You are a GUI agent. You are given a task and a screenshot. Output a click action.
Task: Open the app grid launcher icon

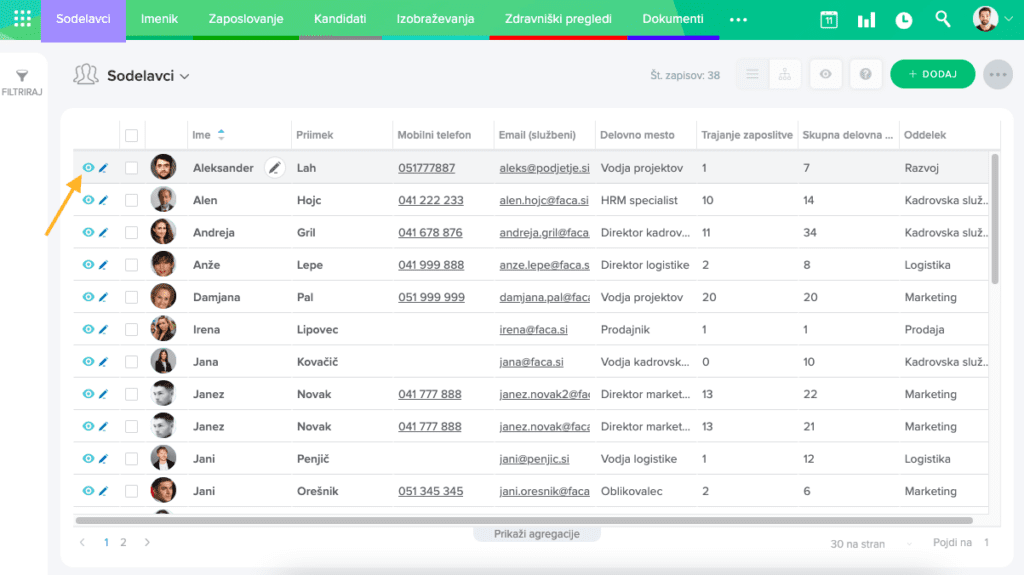point(22,19)
